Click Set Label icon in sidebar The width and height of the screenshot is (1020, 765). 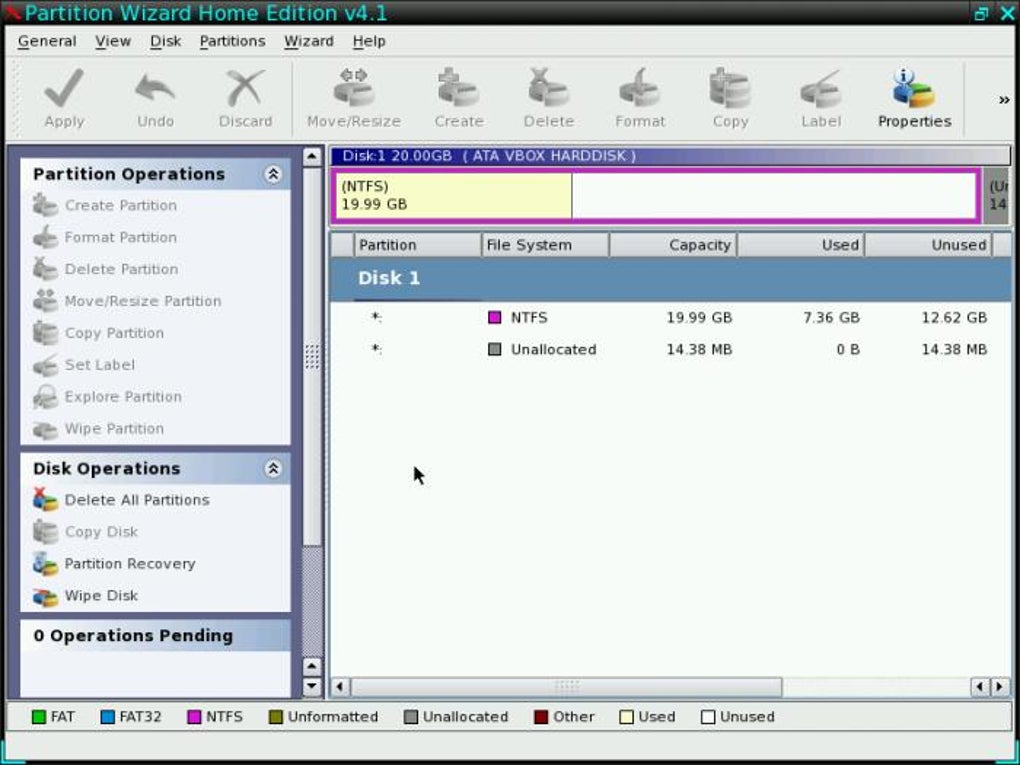tap(46, 364)
